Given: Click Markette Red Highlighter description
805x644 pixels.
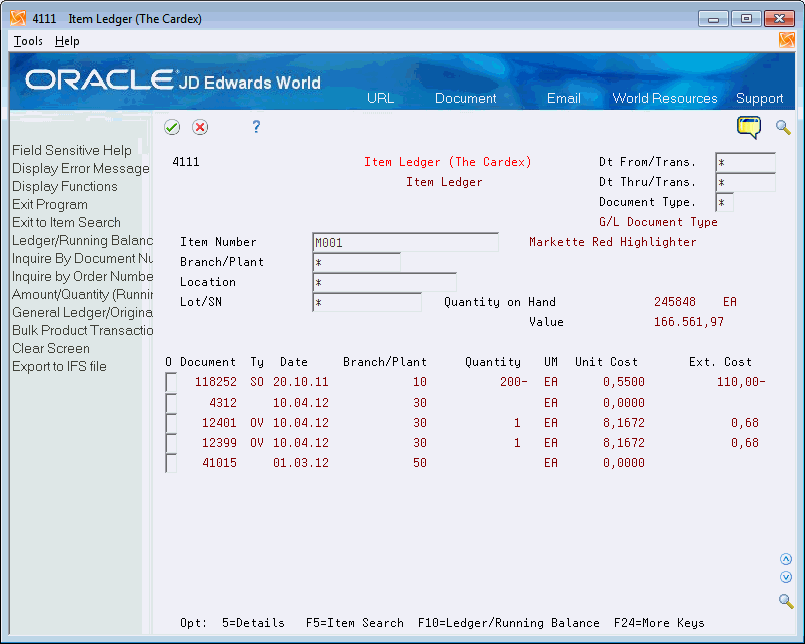Looking at the screenshot, I should [x=612, y=242].
